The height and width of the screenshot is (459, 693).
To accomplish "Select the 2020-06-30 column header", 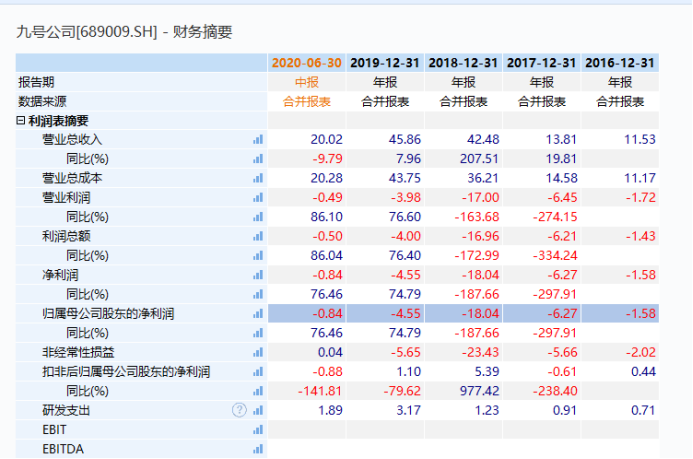I will (307, 63).
